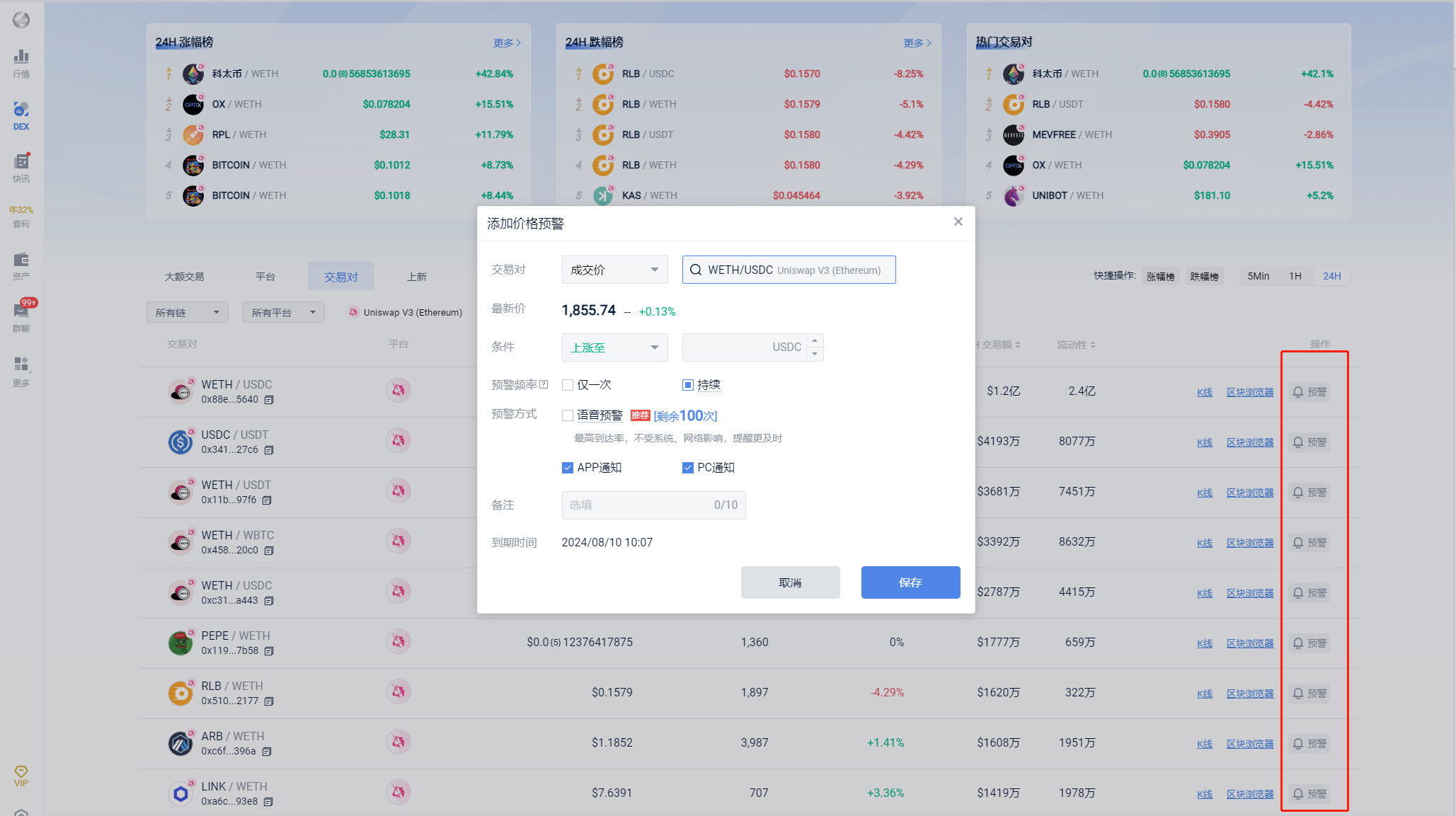The image size is (1456, 816).
Task: Copy address icon next to 0x88e...5640
Action: [269, 400]
